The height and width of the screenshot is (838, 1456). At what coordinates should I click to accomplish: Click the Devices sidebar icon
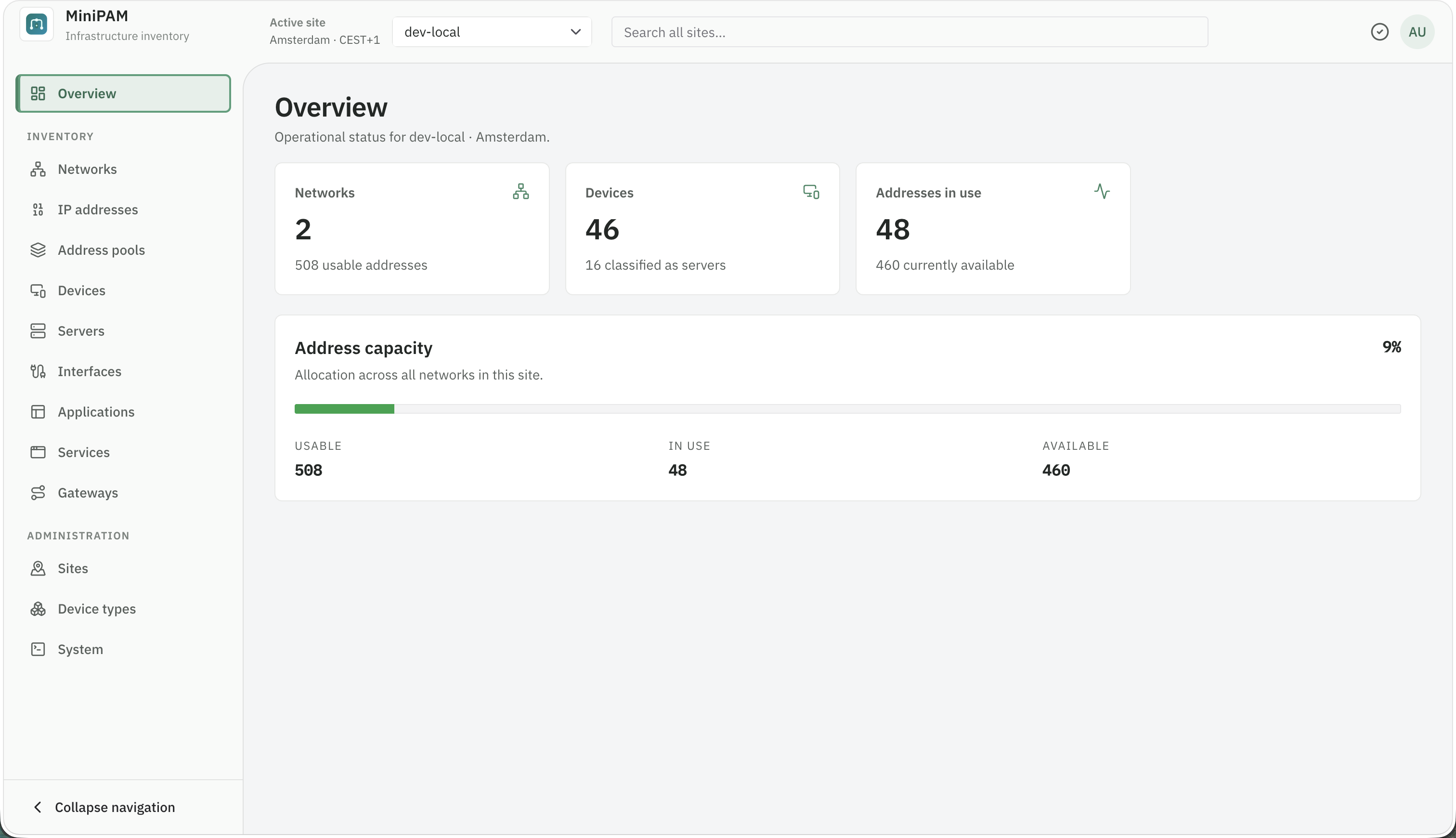coord(38,291)
